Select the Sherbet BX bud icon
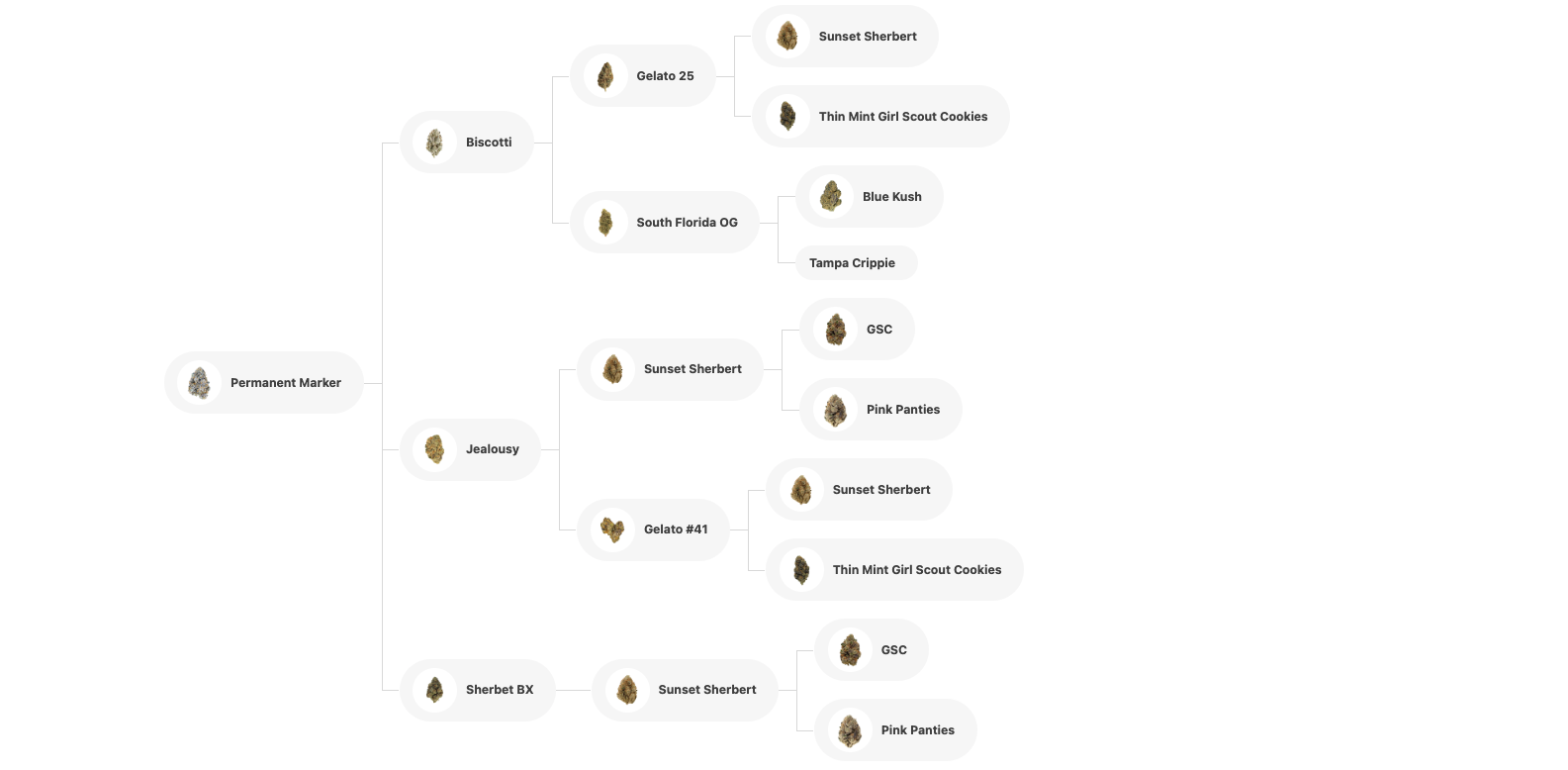Image resolution: width=1568 pixels, height=770 pixels. (435, 690)
